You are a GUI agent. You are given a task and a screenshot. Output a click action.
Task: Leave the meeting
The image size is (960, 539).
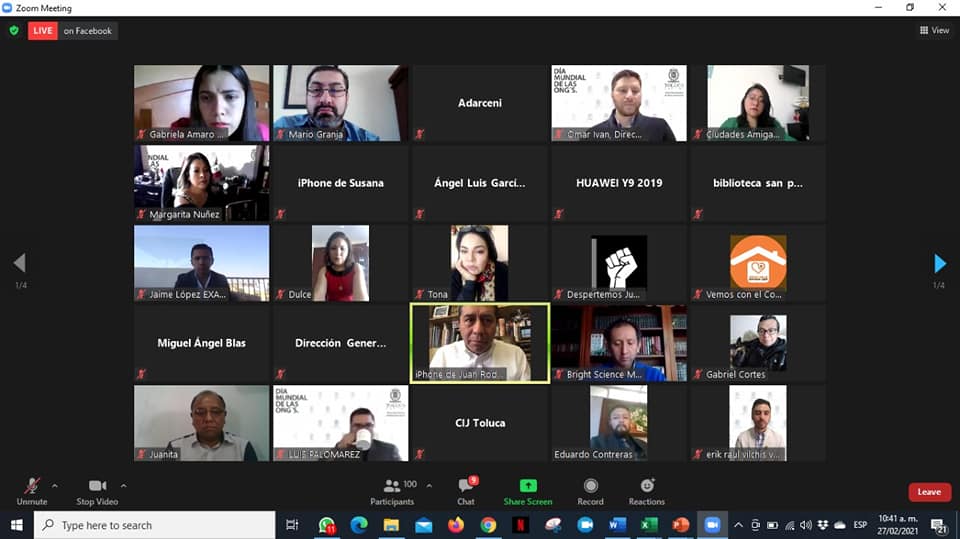pyautogui.click(x=929, y=492)
